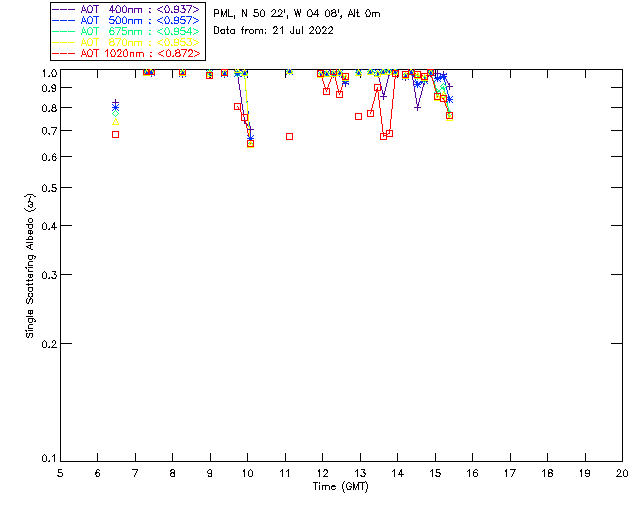
Task: Click the 0.9 y-axis tick label
Action: point(49,88)
